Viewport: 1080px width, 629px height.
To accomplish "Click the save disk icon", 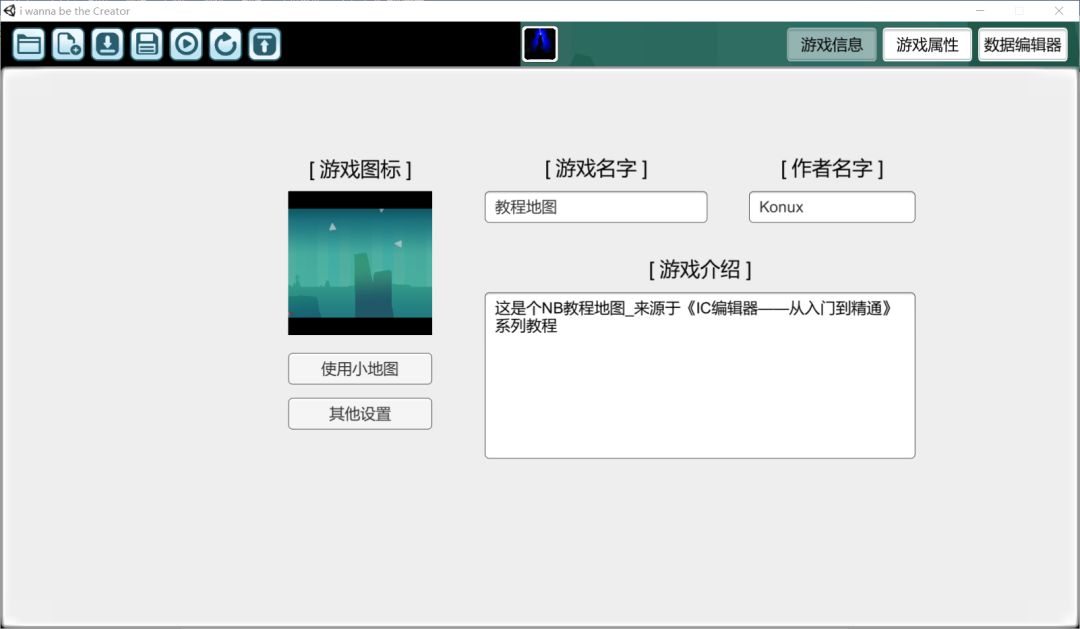I will [147, 44].
